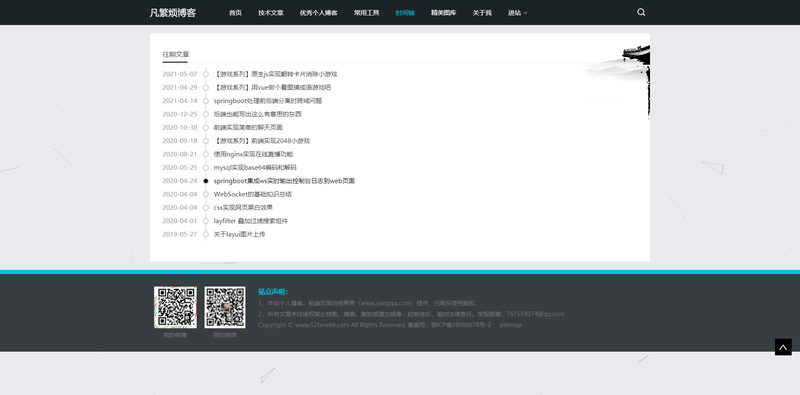Click the date text 2021-05-07

[x=180, y=74]
